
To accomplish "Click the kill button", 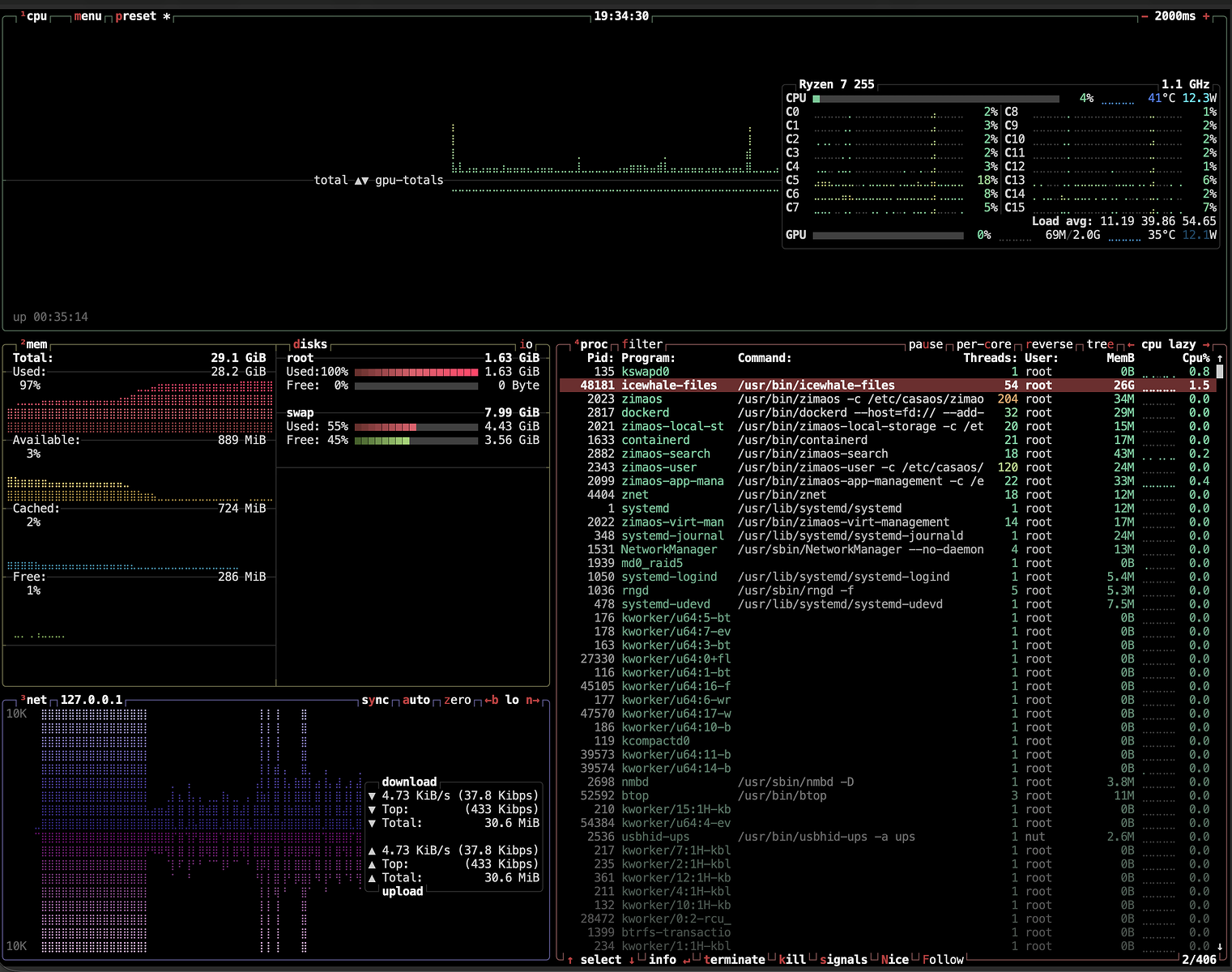I will [x=792, y=960].
